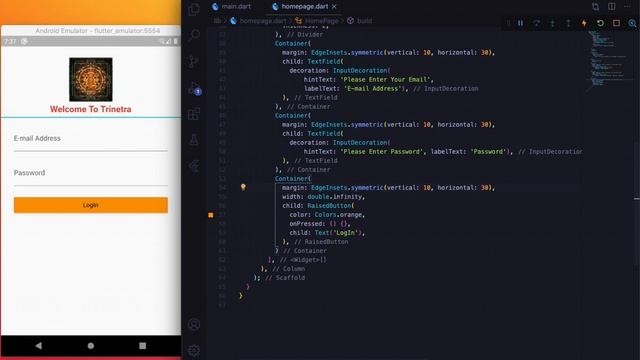Click the '// Divider' comment line
The height and width of the screenshot is (360, 640).
tap(305, 34)
